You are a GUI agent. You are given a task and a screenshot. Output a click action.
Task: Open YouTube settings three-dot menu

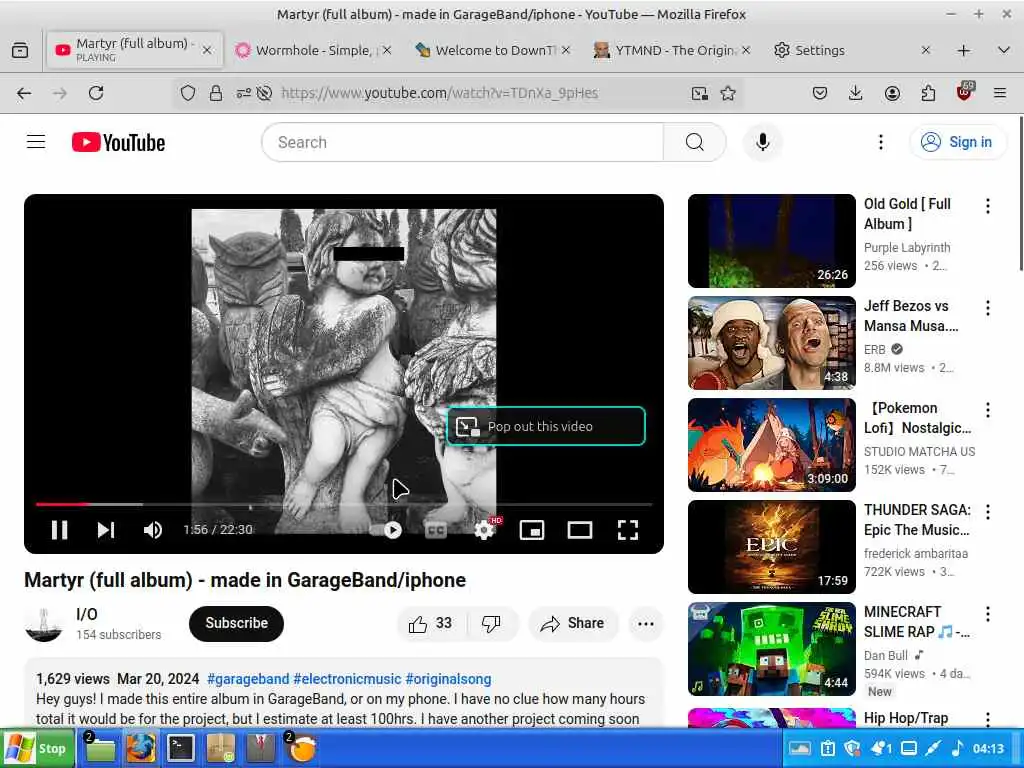click(880, 142)
